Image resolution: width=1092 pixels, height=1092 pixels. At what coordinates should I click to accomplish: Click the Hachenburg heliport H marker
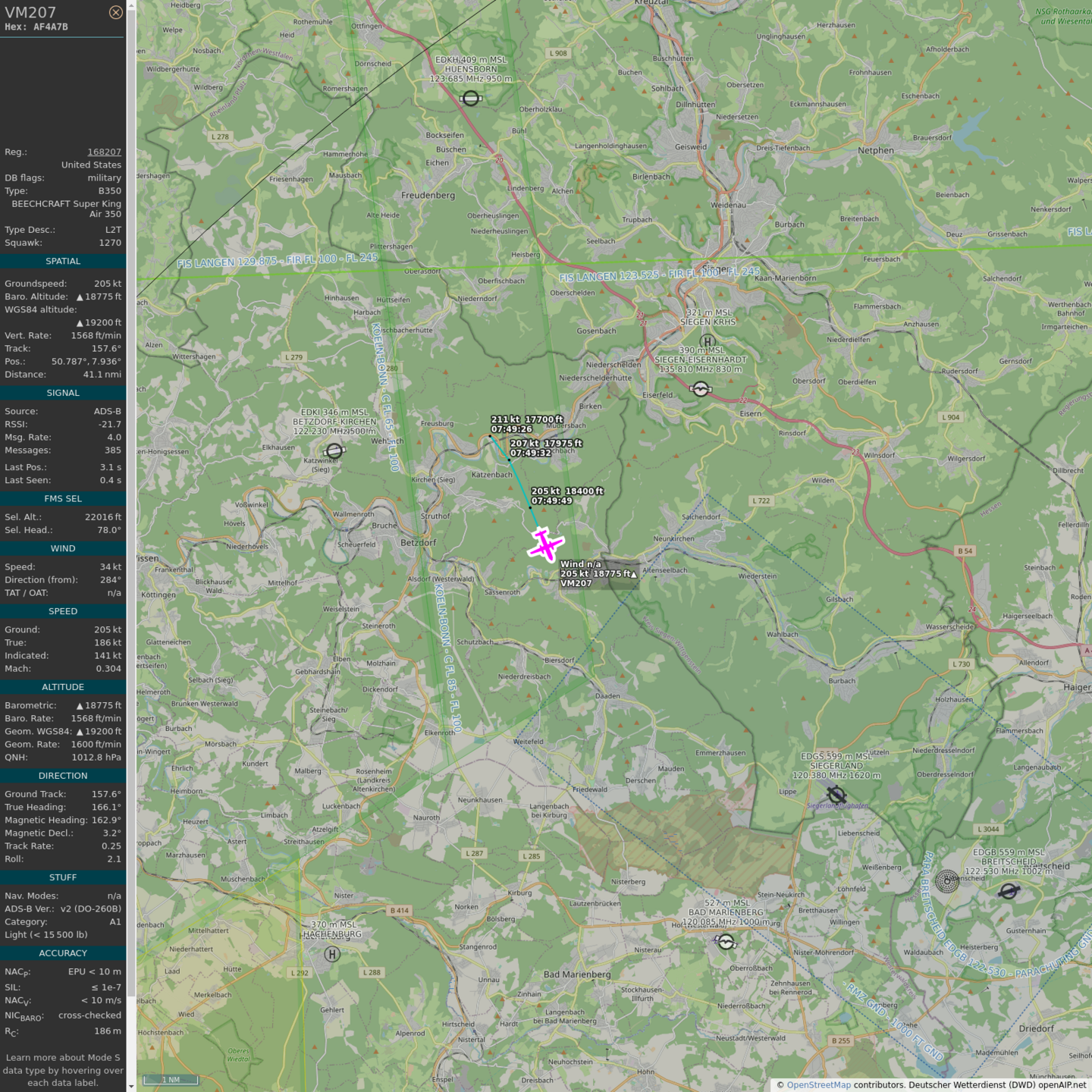pos(332,954)
